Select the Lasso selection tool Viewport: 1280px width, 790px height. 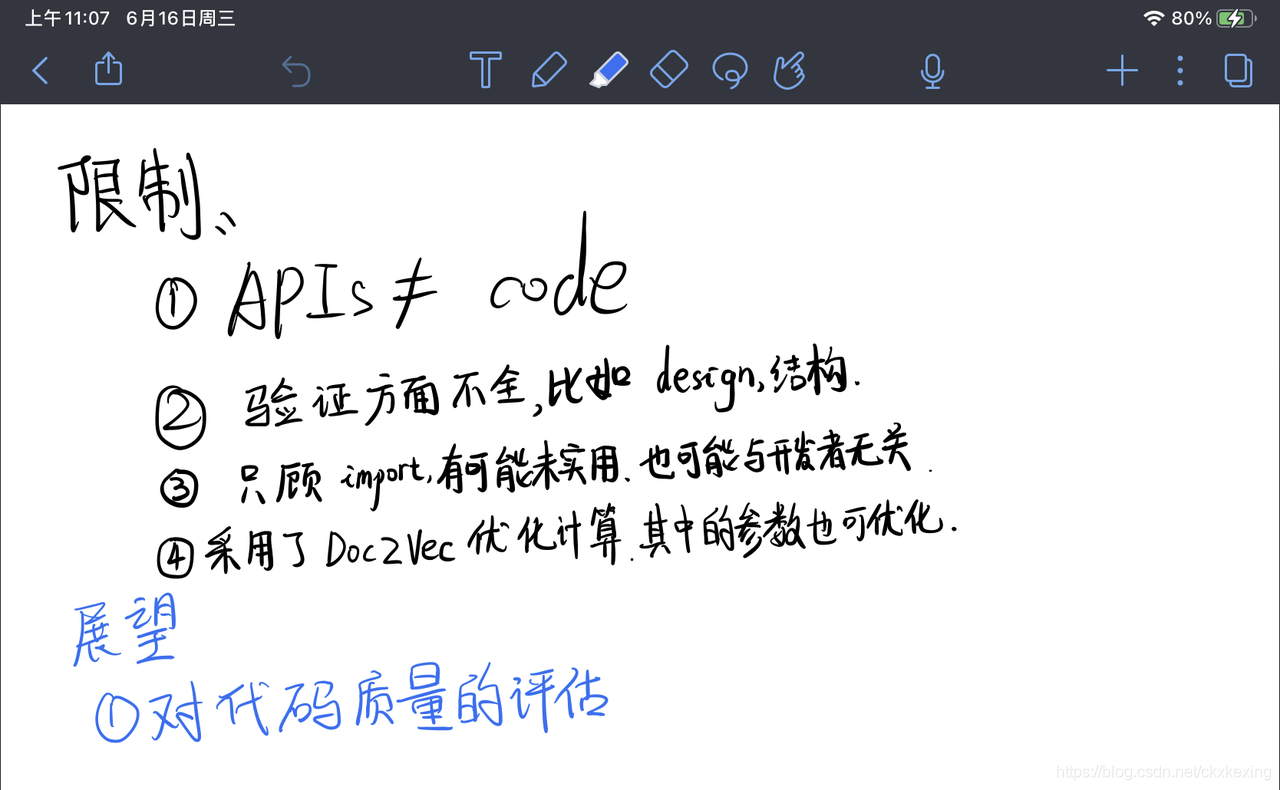[730, 71]
